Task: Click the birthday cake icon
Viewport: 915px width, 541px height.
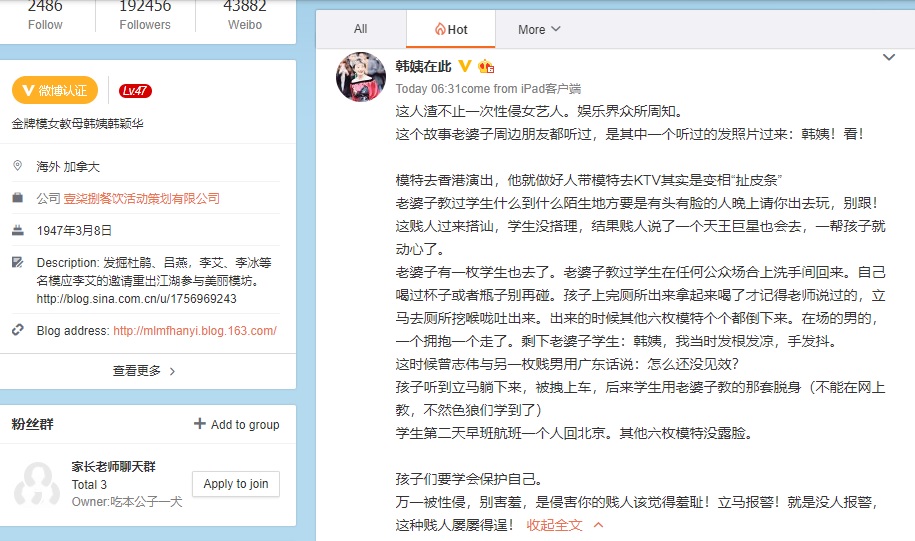Action: (18, 230)
